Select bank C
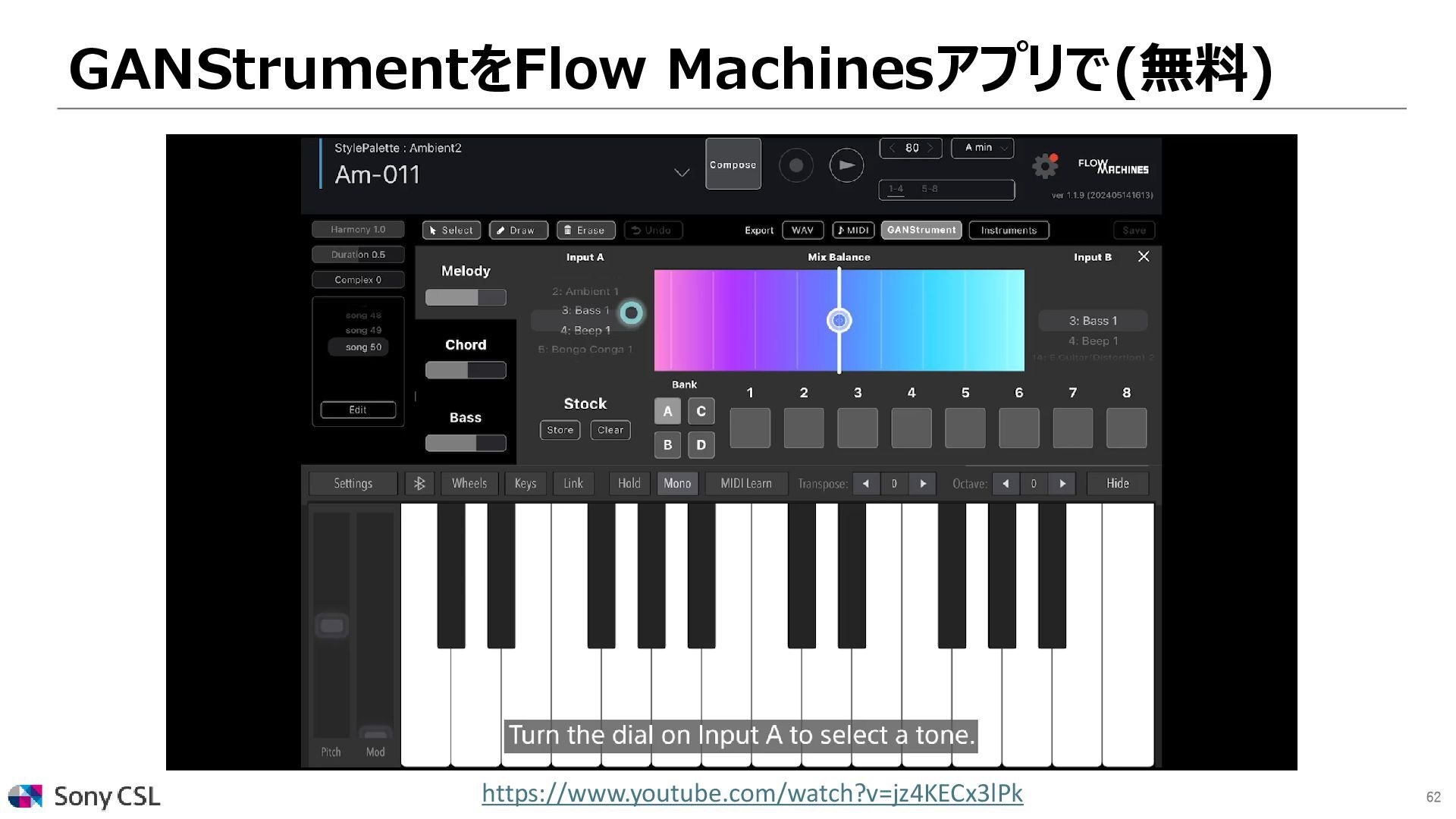The width and height of the screenshot is (1456, 819). click(701, 411)
